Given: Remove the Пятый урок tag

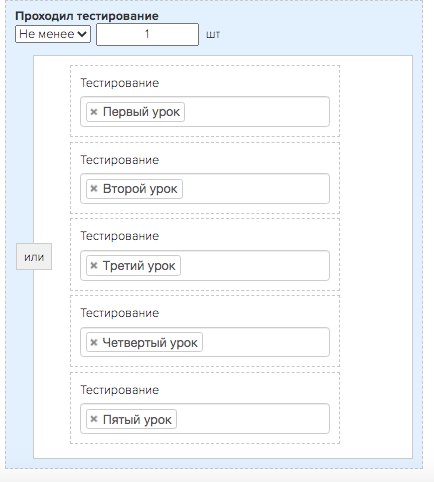Looking at the screenshot, I should click(94, 419).
